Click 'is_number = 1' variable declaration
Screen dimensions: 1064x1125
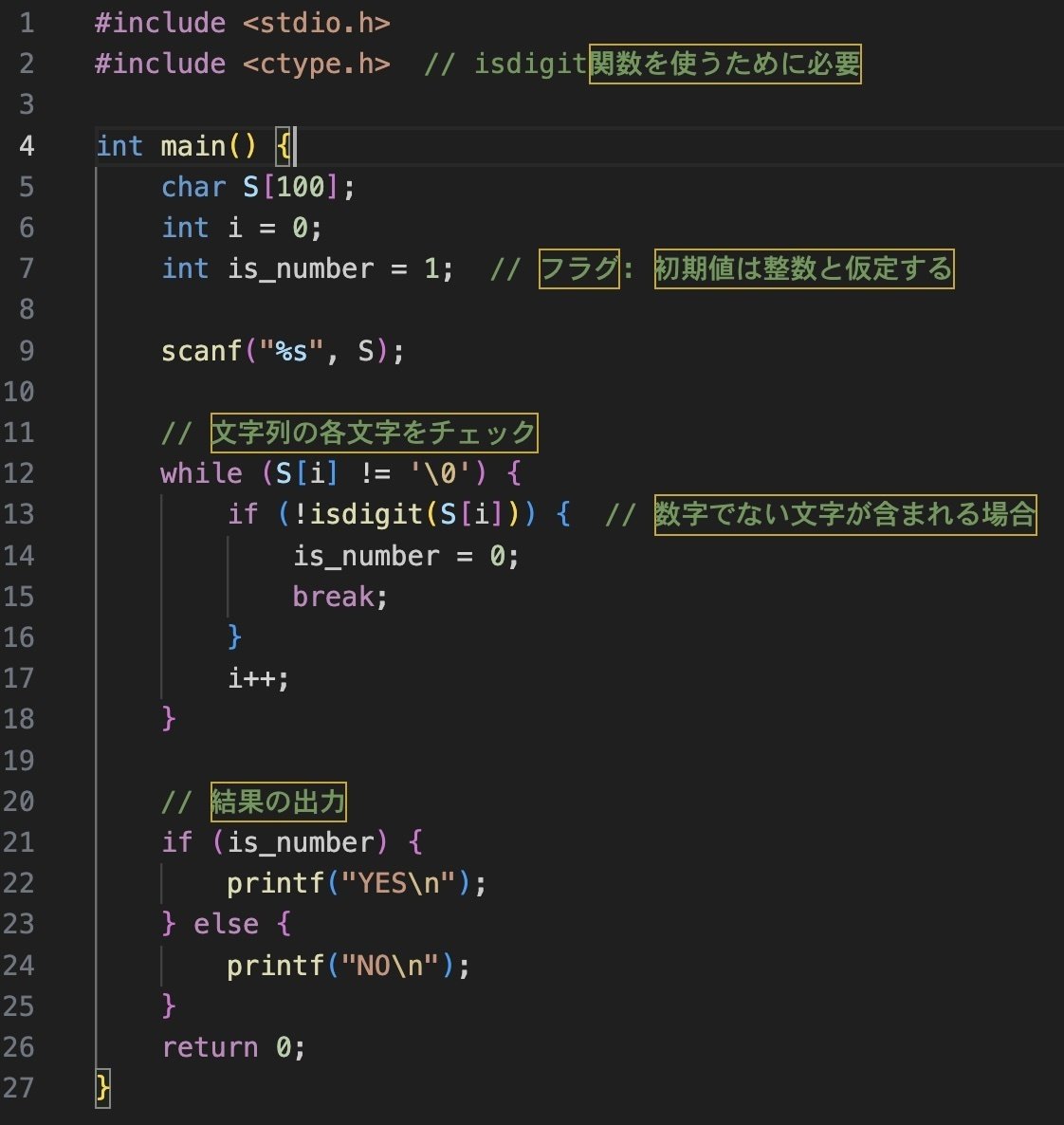333,268
